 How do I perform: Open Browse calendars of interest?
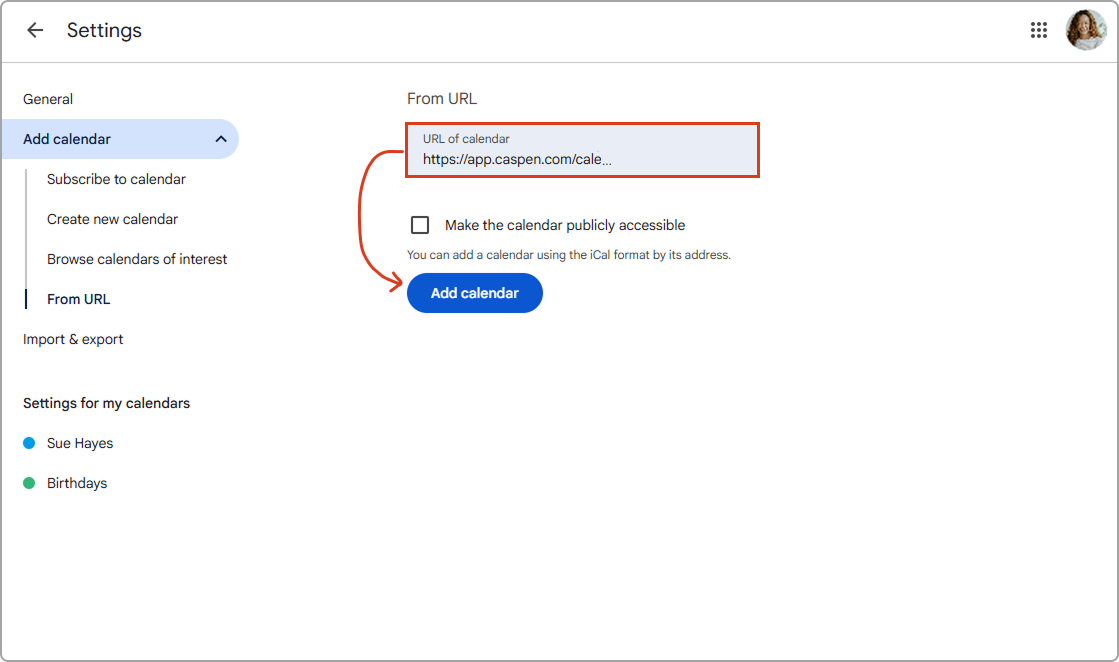point(137,259)
